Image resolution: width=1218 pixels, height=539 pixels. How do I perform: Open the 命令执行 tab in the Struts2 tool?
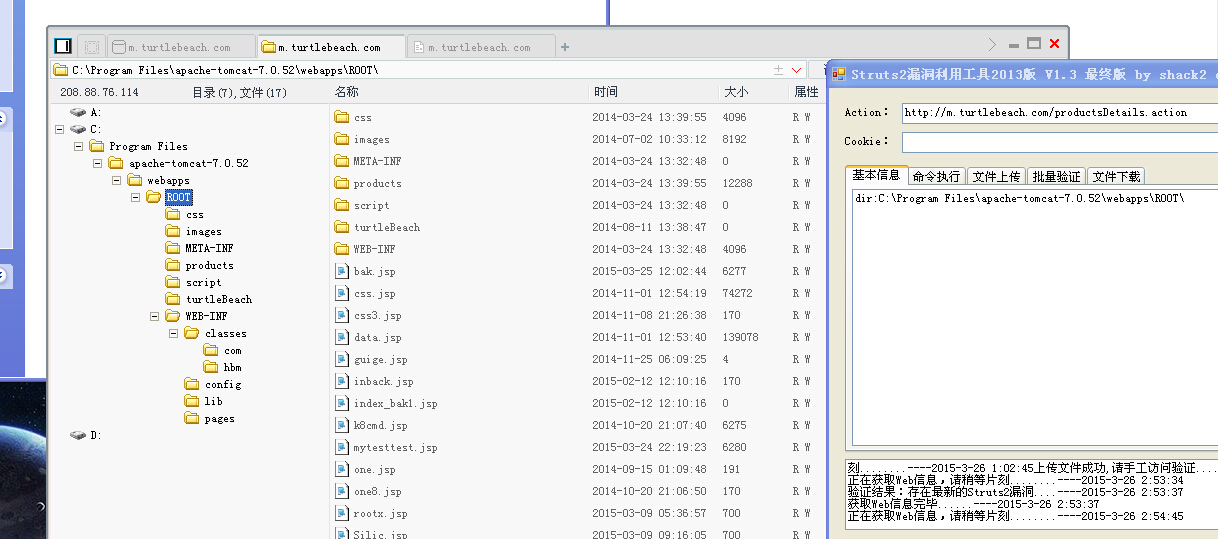coord(937,176)
